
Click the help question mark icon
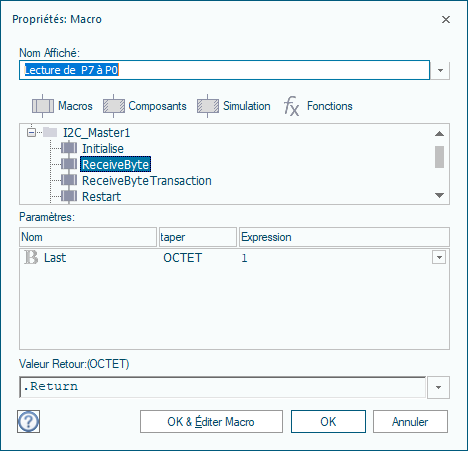(x=29, y=422)
